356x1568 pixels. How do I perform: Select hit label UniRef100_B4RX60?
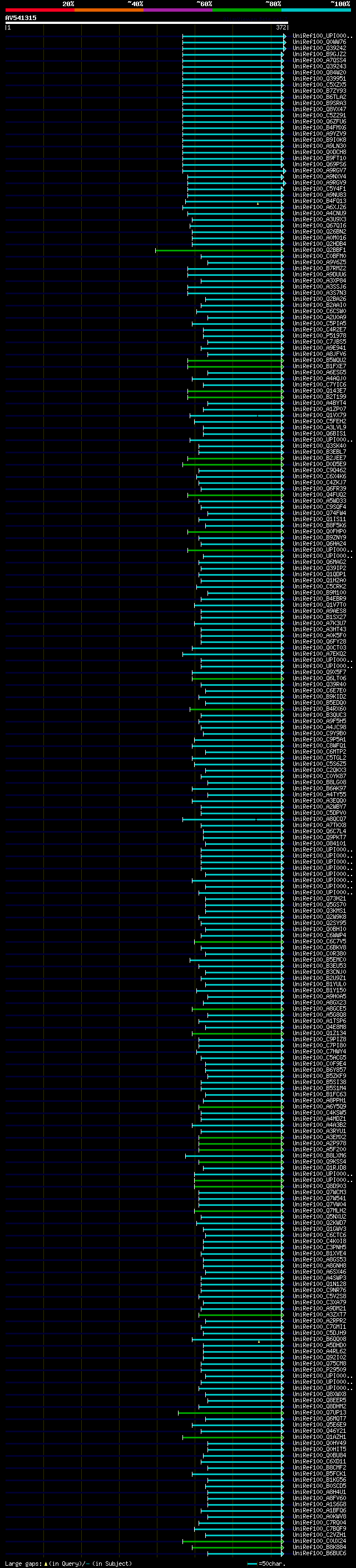319,709
